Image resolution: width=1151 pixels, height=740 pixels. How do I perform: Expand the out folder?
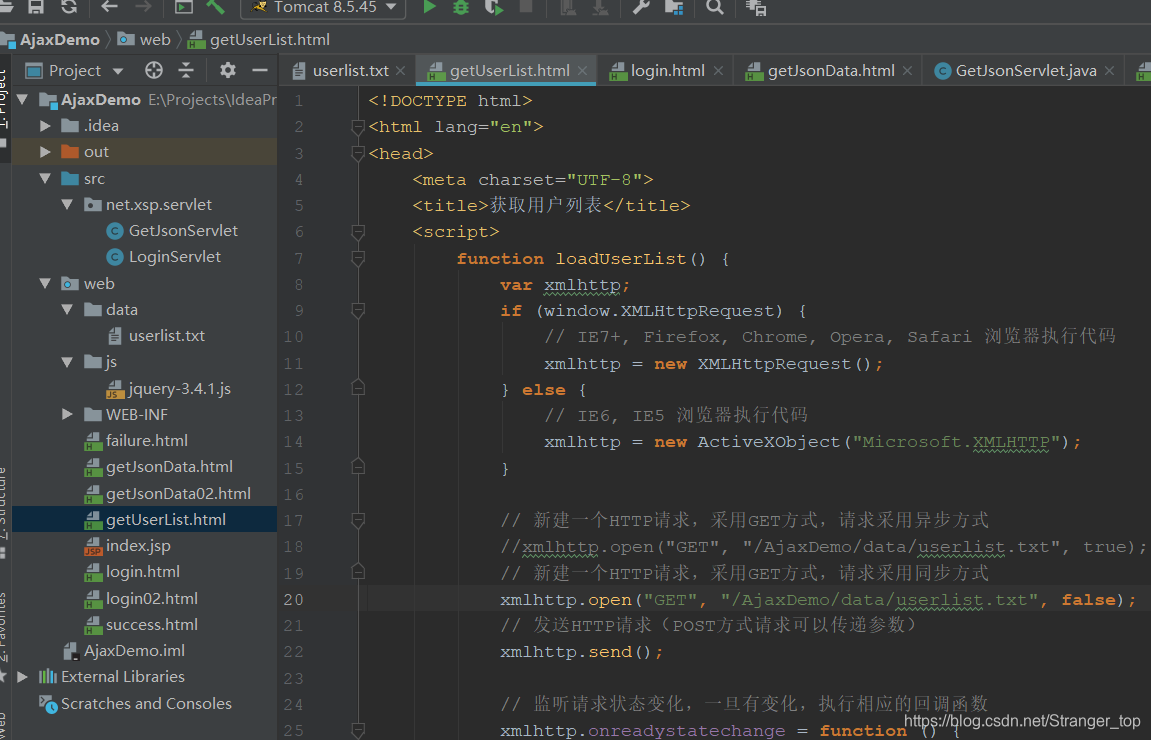tap(45, 152)
